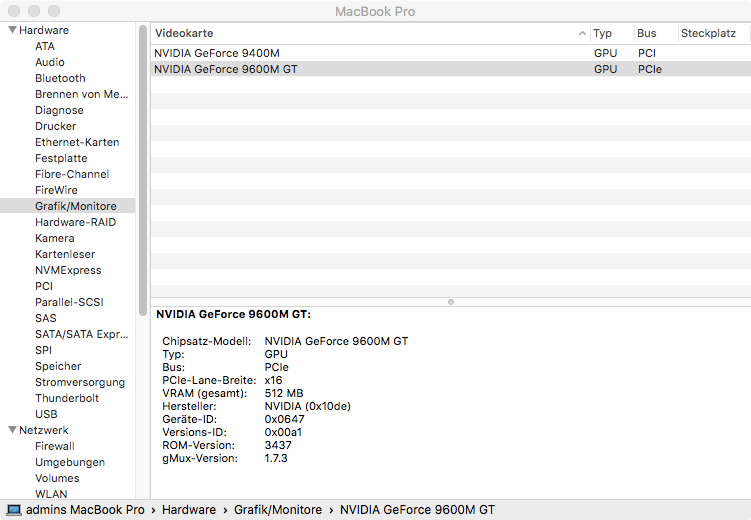Click the sort arrow in Videokarte header

click(582, 33)
